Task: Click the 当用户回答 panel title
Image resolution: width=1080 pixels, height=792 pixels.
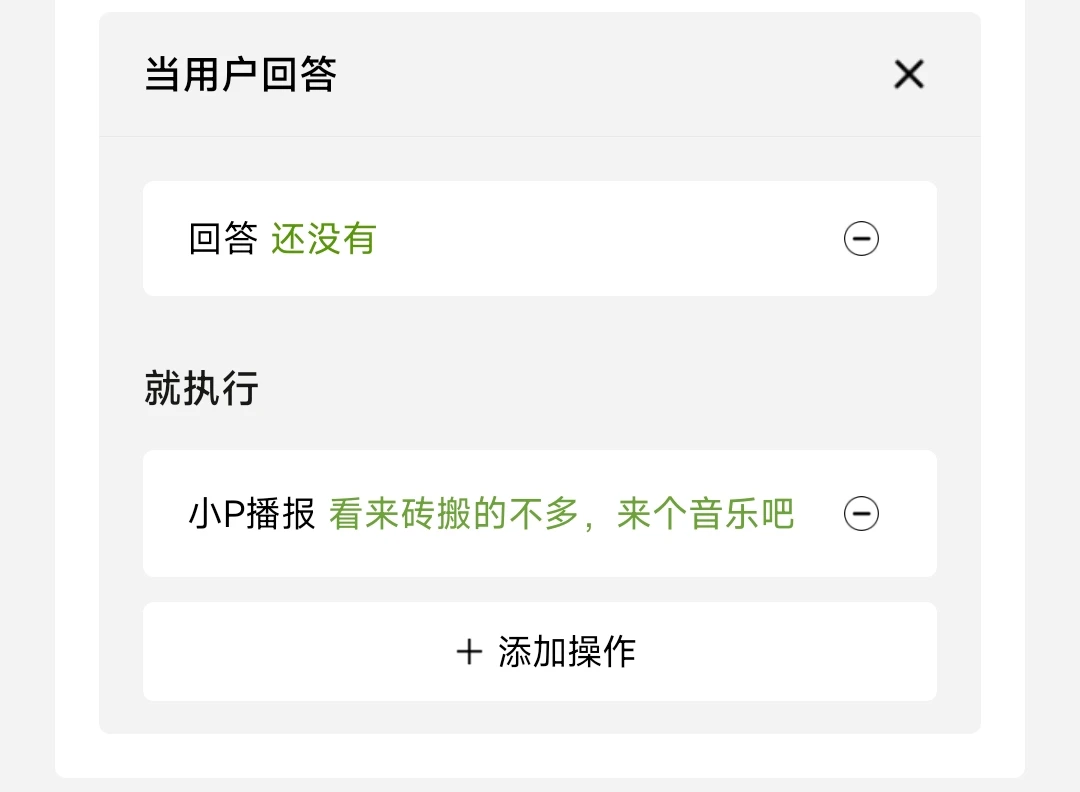Action: pos(240,74)
